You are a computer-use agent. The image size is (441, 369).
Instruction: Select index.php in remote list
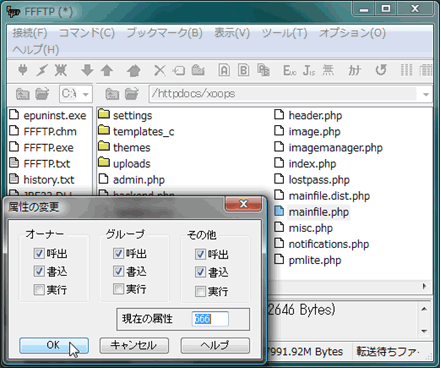[x=312, y=164]
